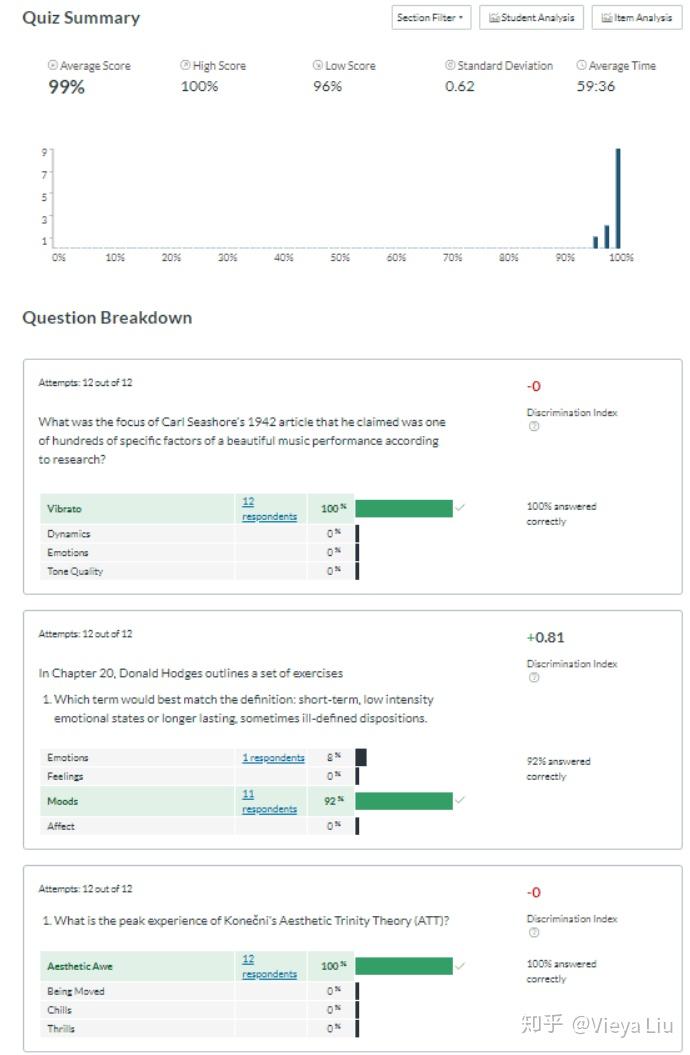
Task: View the 12 respondents for Vibrato
Action: 269,508
